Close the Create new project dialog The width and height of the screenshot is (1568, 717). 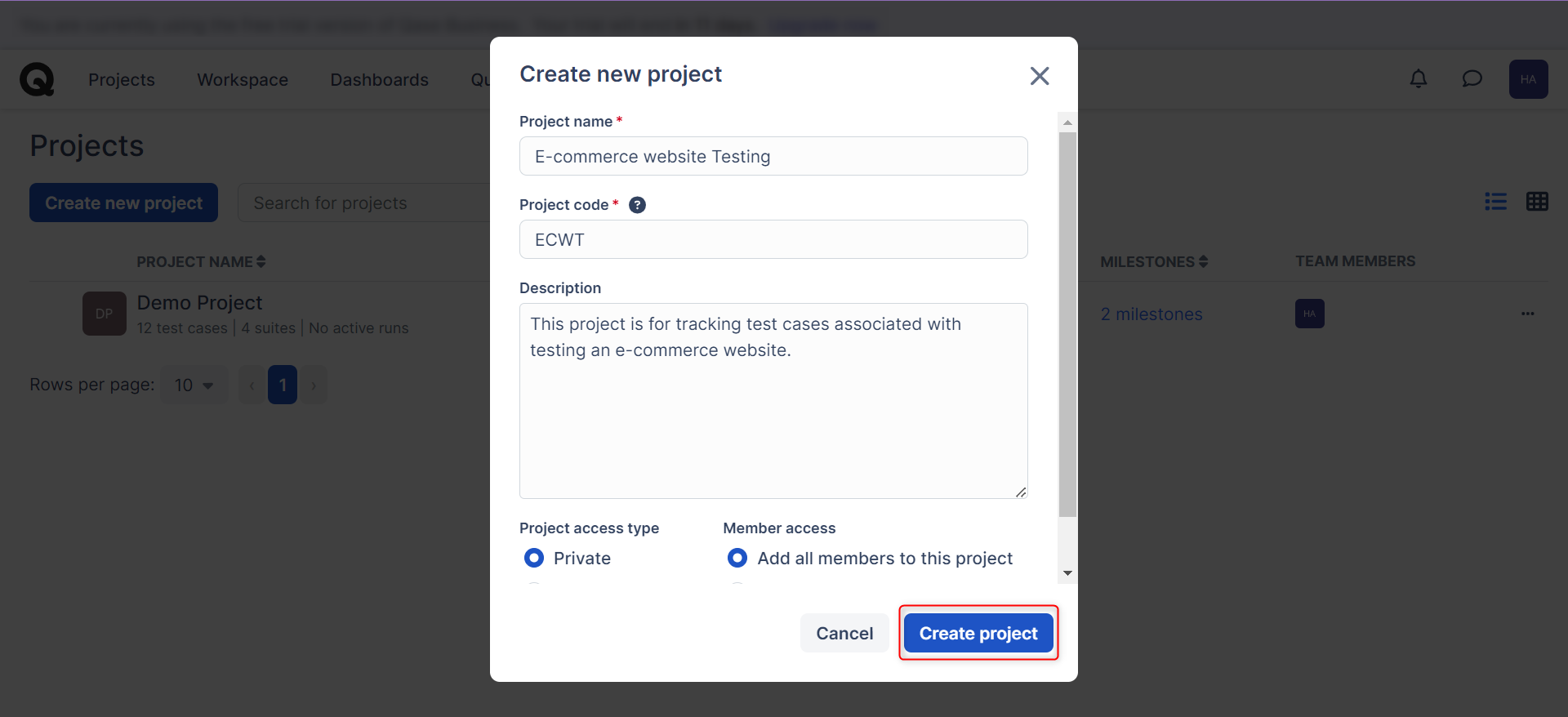coord(1040,76)
